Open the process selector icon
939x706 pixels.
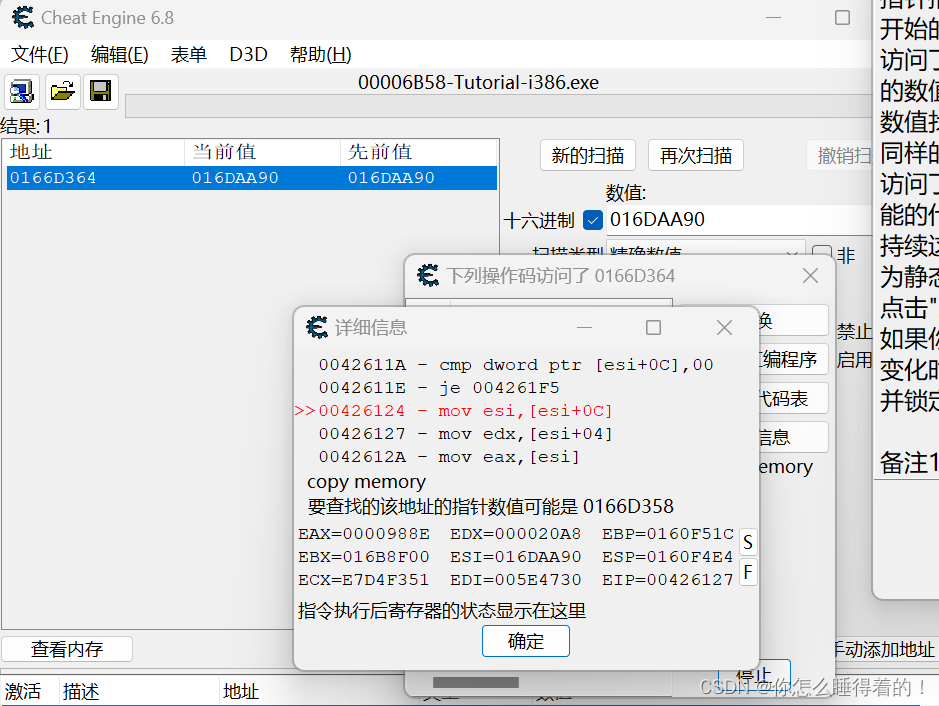coord(22,92)
